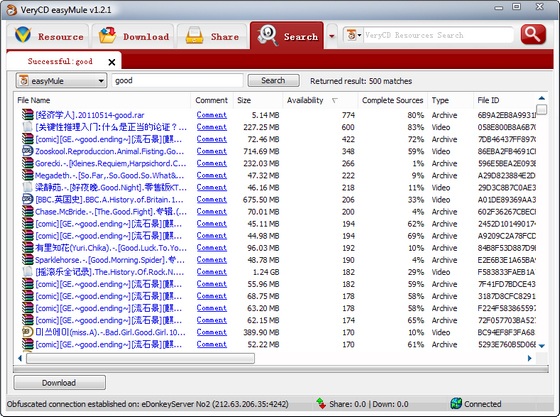Viewport: 560px width, 417px height.
Task: Click the easyMule title bar logo
Action: click(12, 10)
